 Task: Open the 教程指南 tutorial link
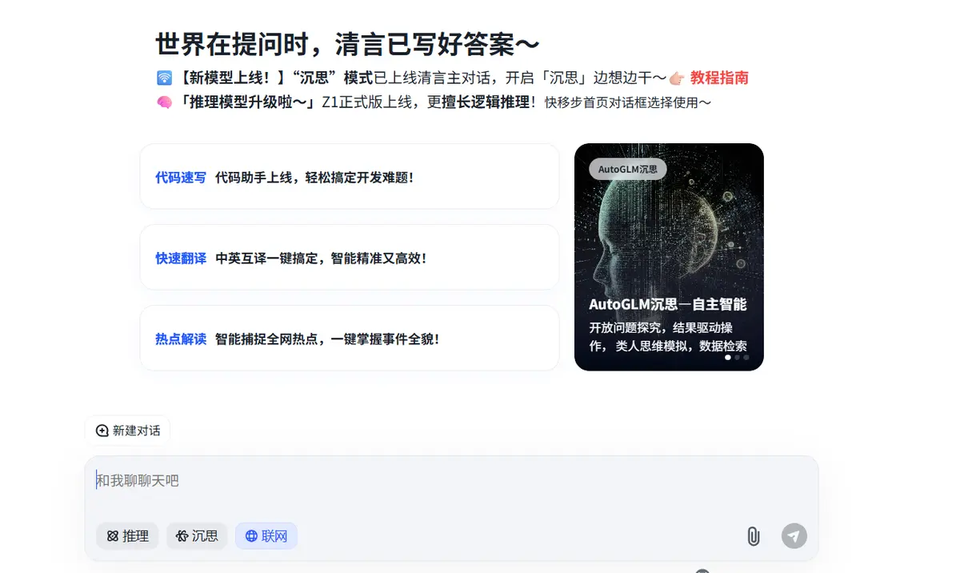coord(719,78)
